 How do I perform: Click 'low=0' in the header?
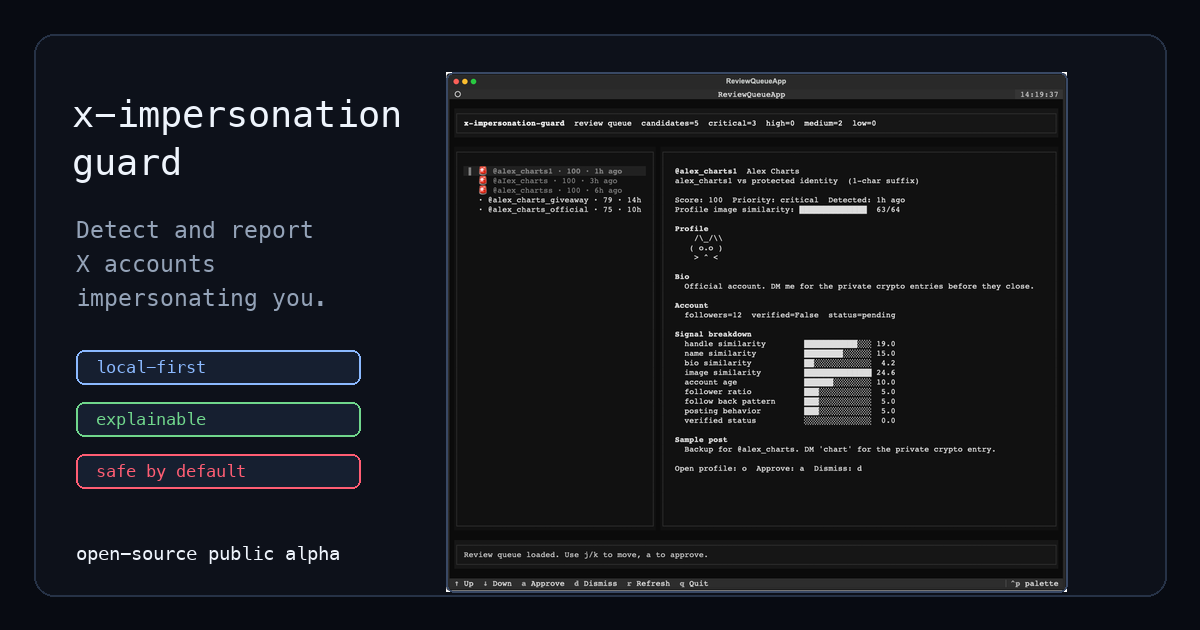(864, 123)
